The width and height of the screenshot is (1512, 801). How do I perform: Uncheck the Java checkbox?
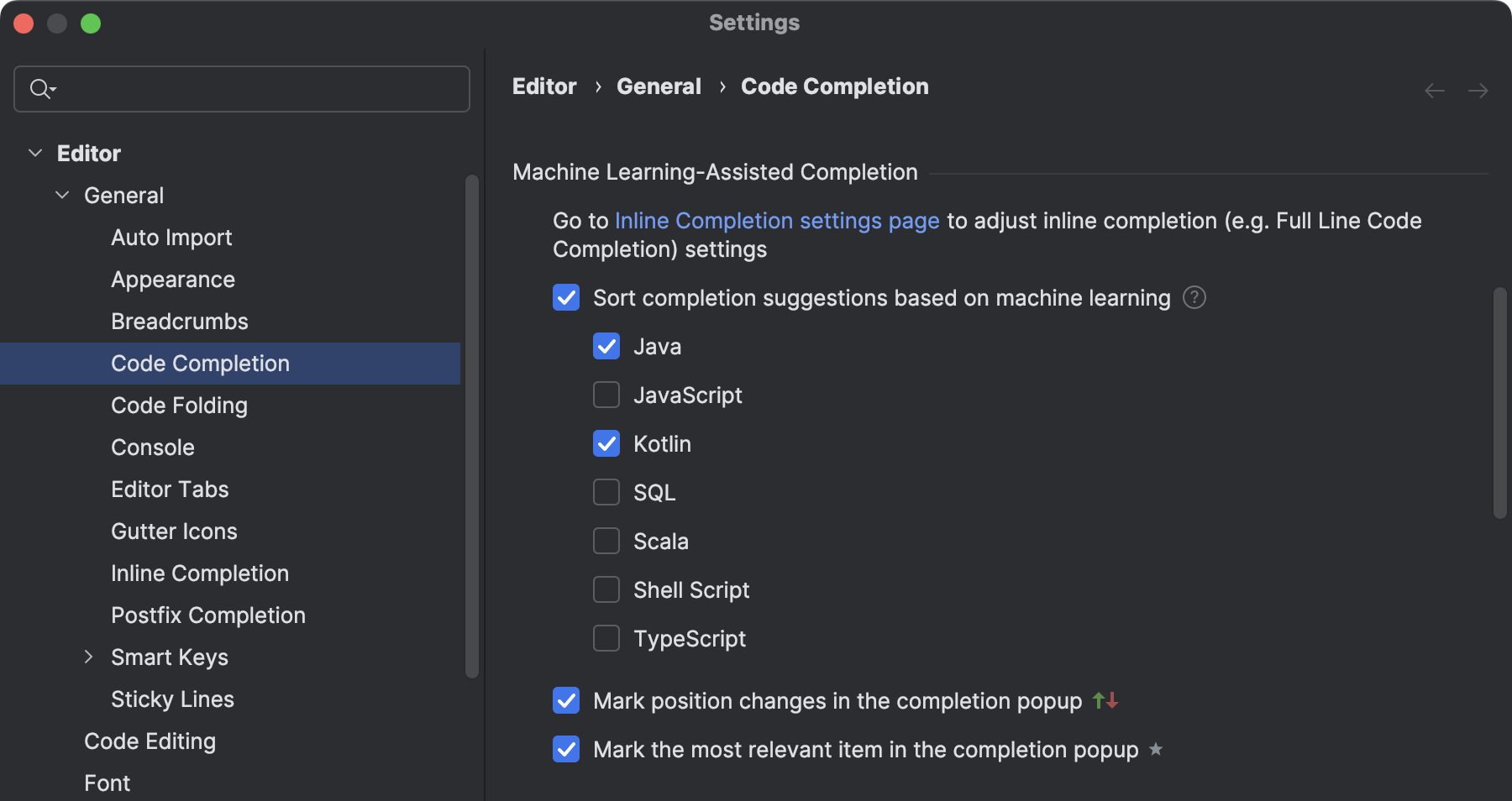[x=606, y=346]
